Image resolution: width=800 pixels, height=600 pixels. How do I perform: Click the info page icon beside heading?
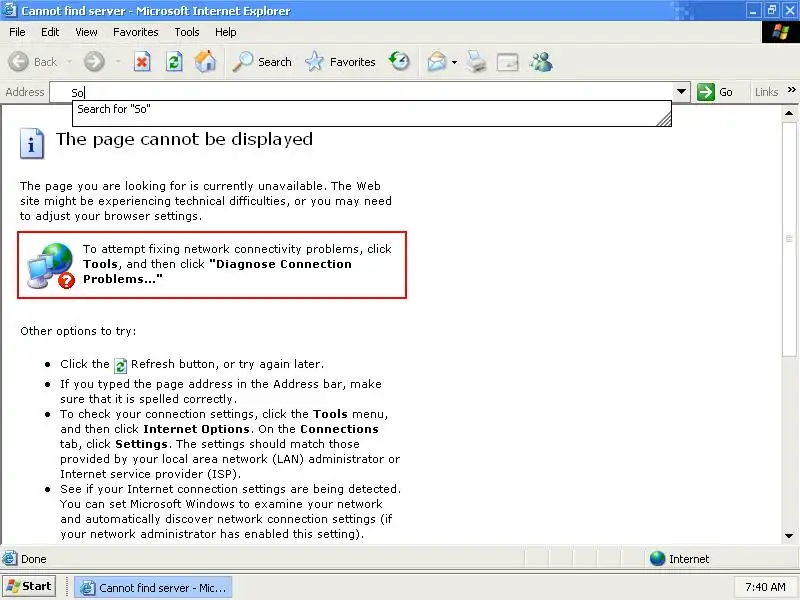32,144
